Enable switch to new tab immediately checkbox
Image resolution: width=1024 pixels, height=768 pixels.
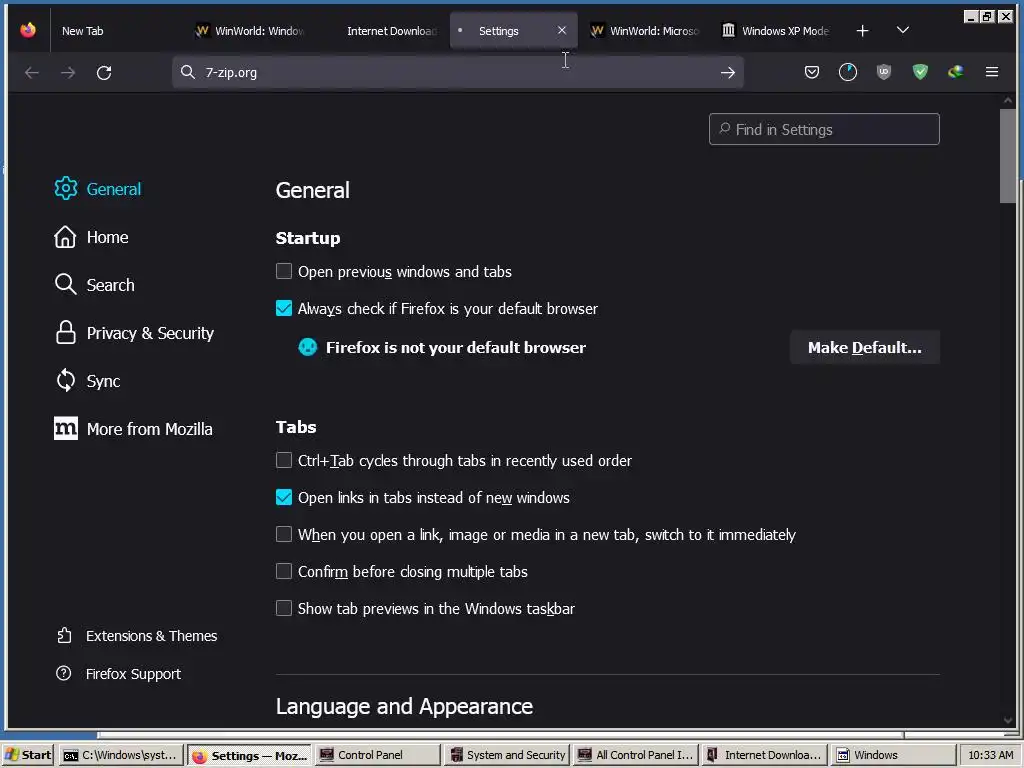283,534
